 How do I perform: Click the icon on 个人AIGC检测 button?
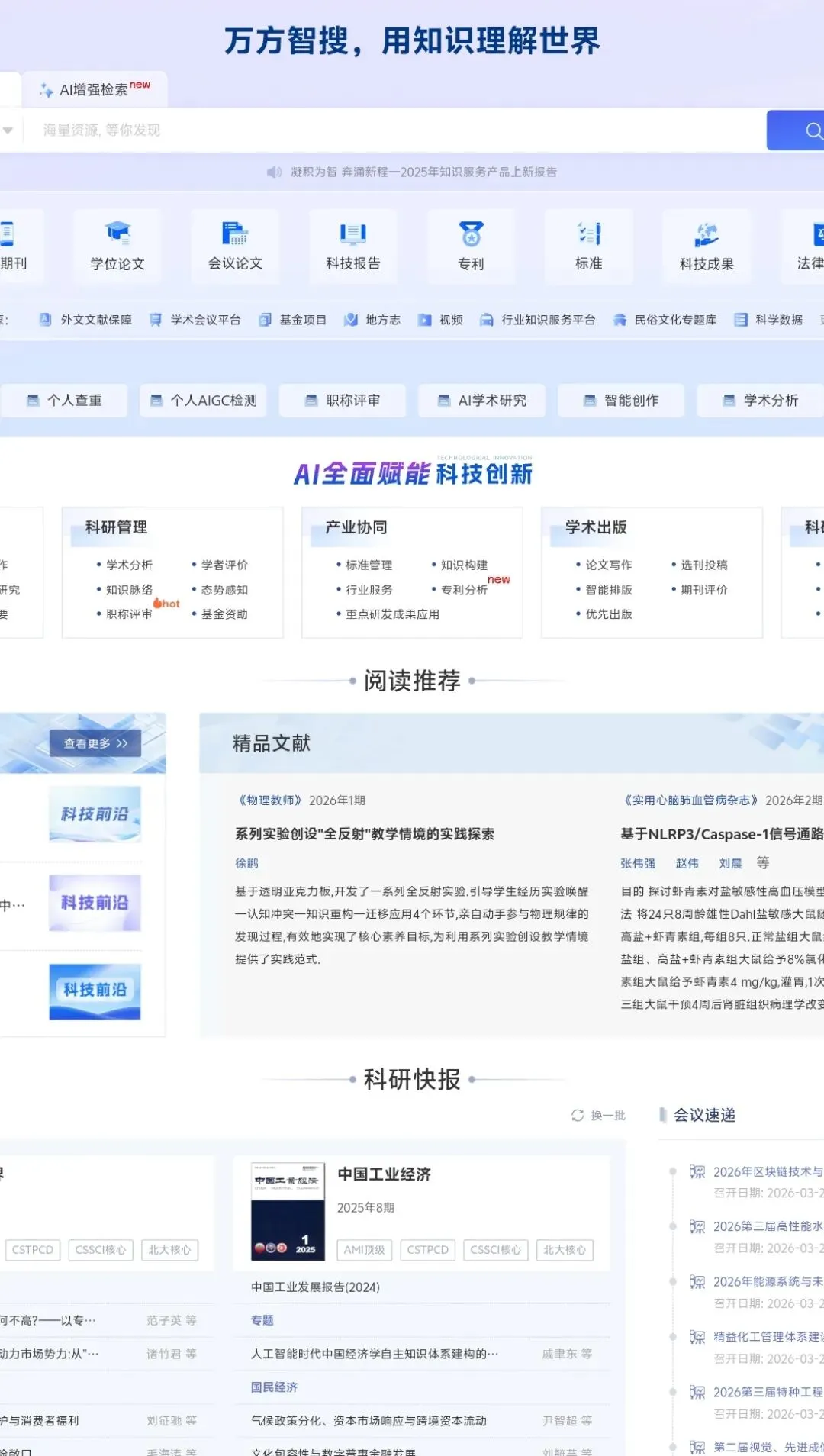coord(156,401)
